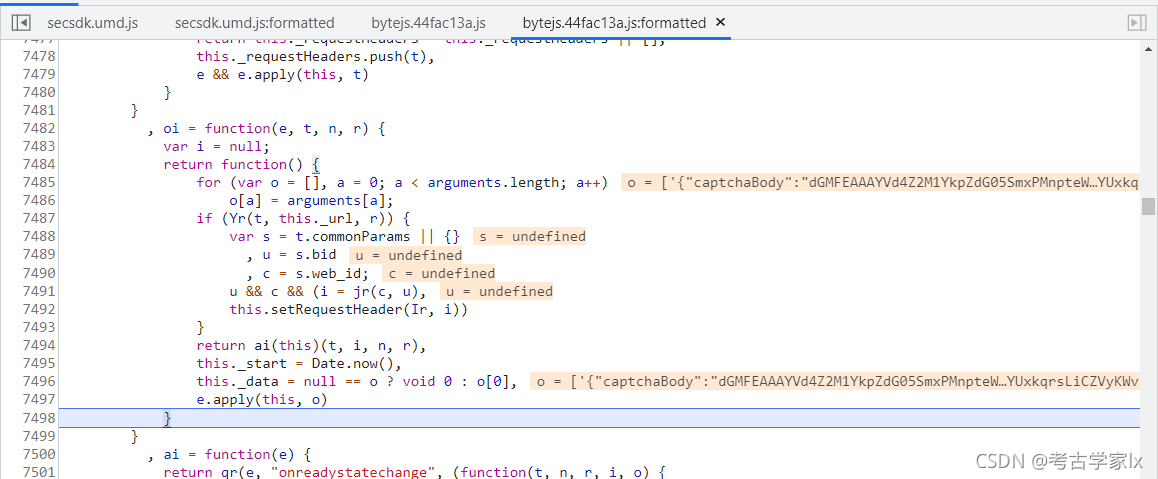The width and height of the screenshot is (1158, 479).
Task: Switch to the bytejs.44fac13a.js tab
Action: click(429, 23)
